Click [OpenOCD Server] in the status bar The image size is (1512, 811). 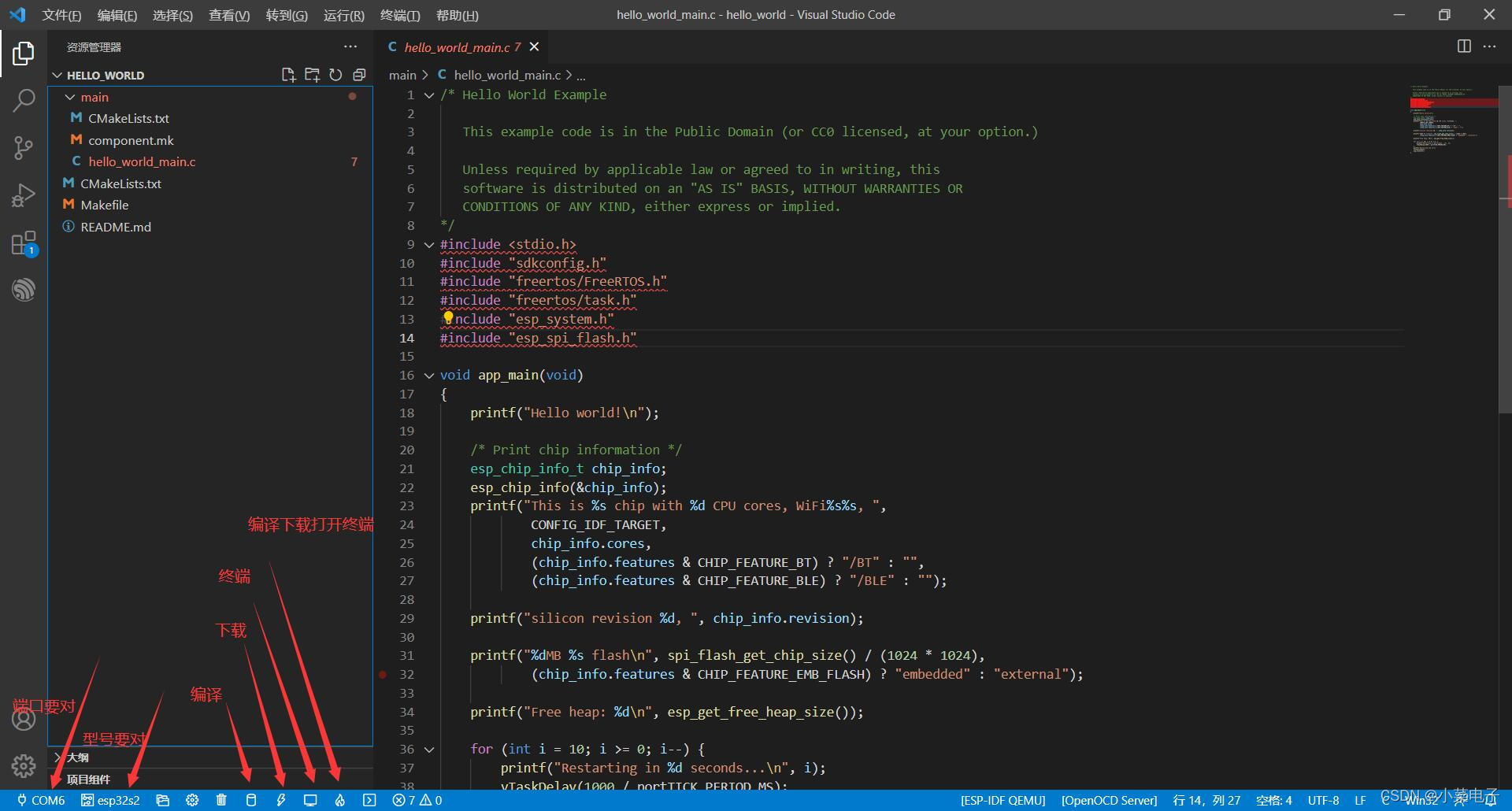[1109, 800]
